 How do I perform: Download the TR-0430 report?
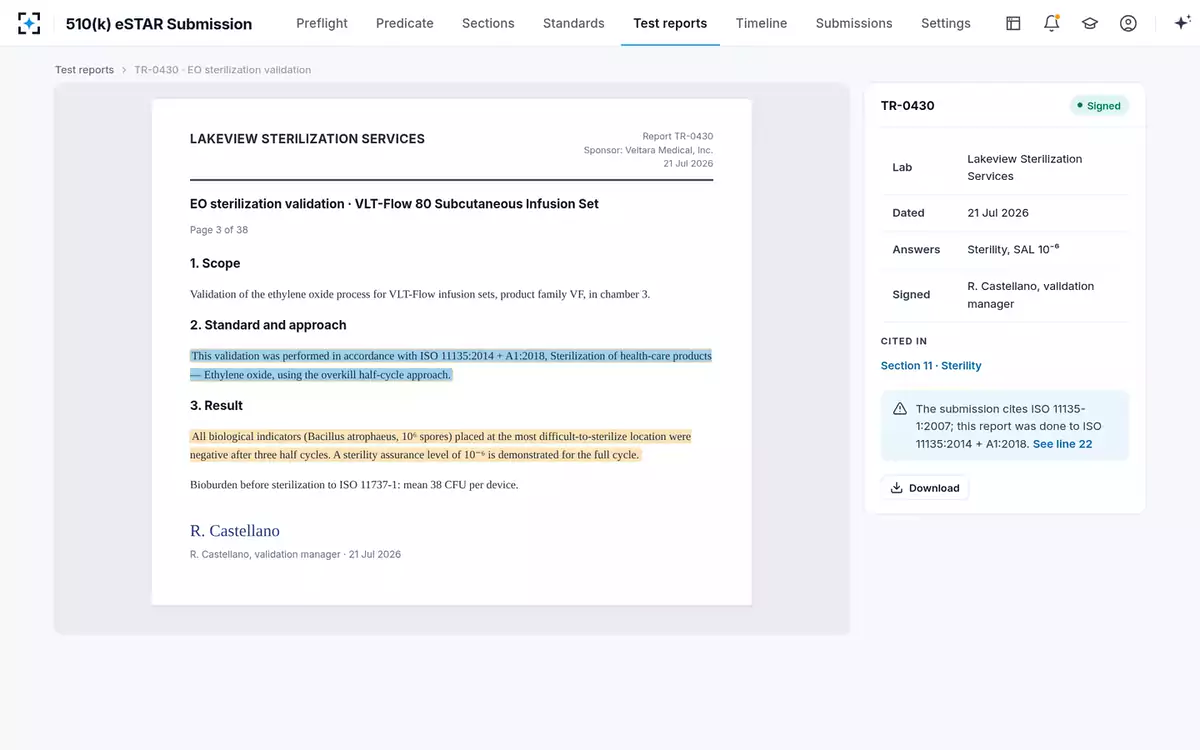[x=925, y=488]
